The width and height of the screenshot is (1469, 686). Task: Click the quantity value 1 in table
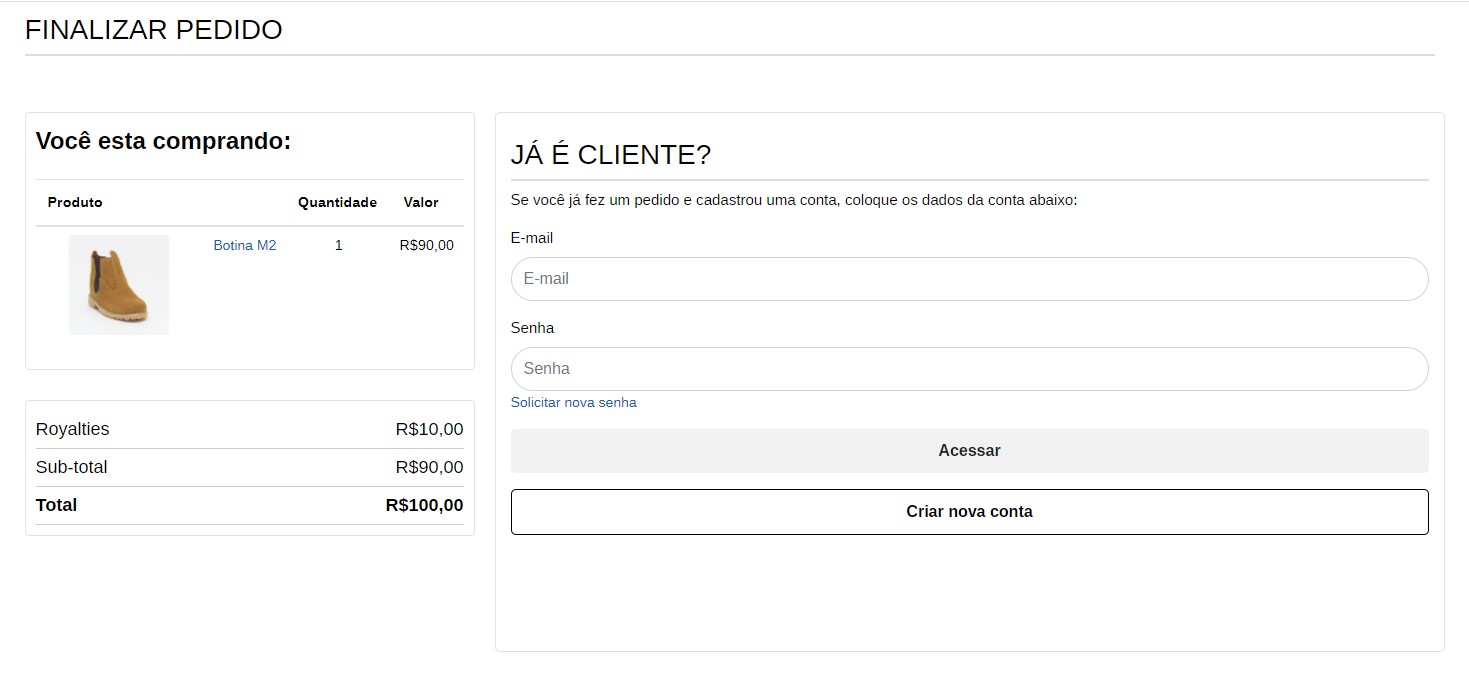coord(338,245)
